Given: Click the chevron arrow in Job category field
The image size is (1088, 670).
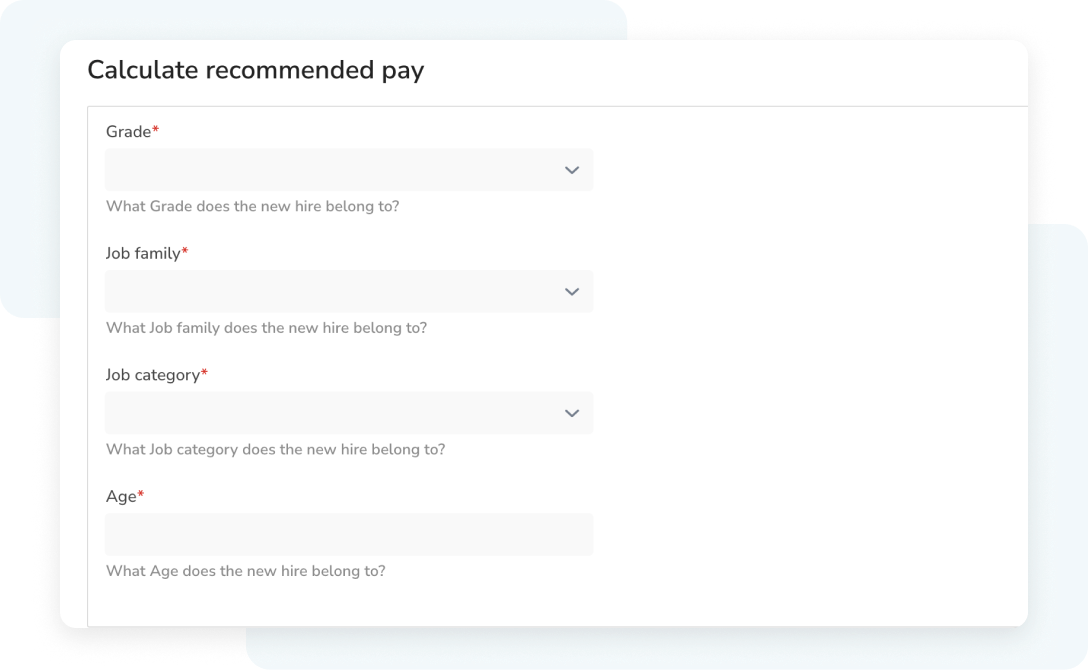Looking at the screenshot, I should (x=572, y=413).
